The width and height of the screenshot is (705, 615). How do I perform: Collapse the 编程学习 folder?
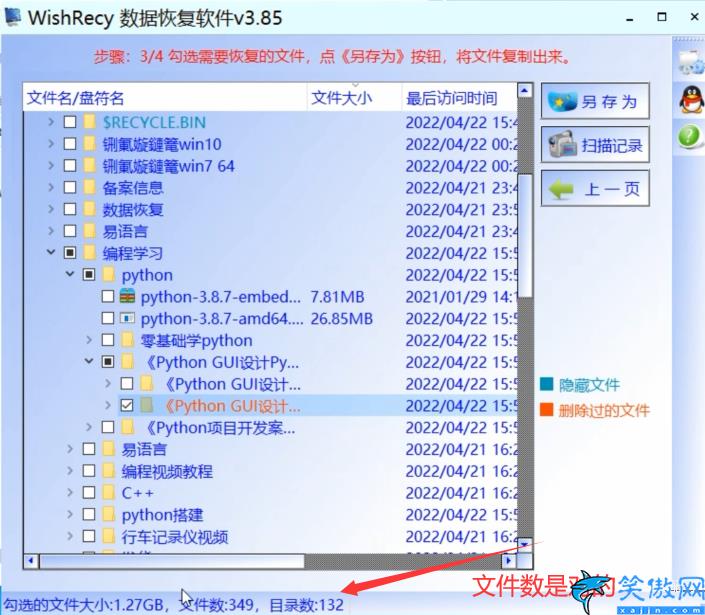coord(51,252)
